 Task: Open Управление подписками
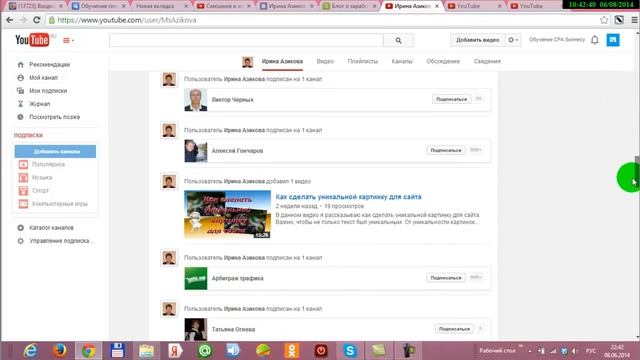(61, 241)
